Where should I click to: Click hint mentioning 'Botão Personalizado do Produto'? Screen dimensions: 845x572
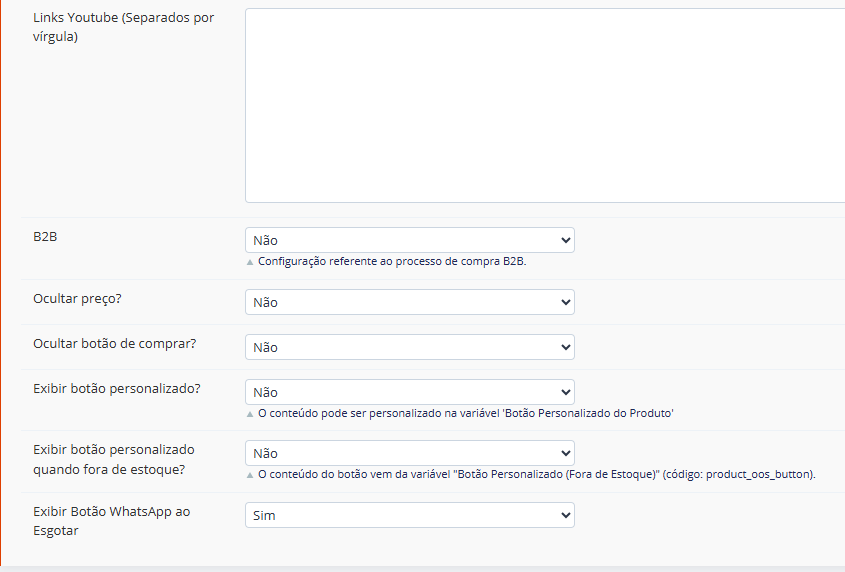[466, 414]
